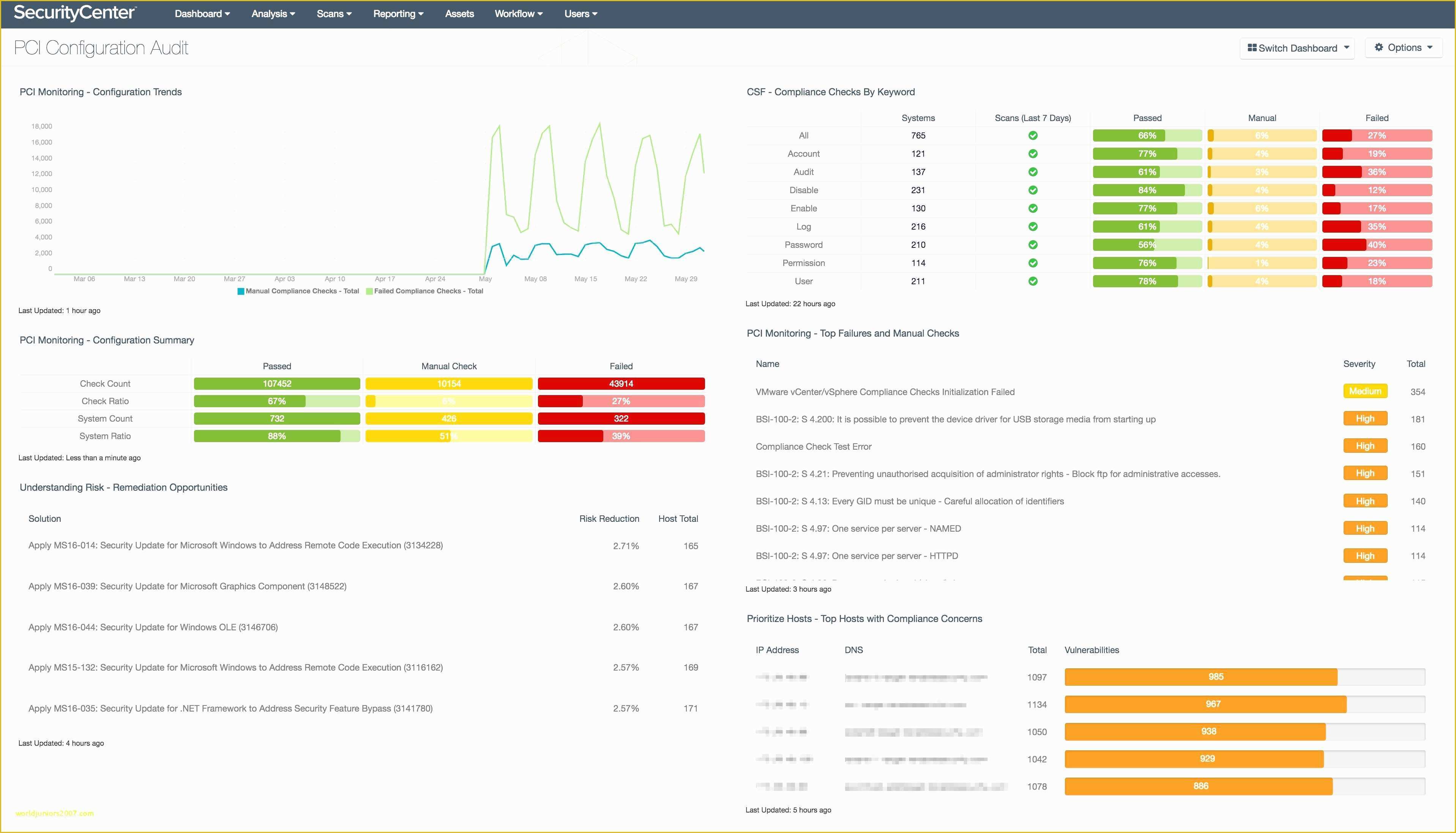The width and height of the screenshot is (1456, 833).
Task: Go to the Assets page
Action: coord(459,14)
